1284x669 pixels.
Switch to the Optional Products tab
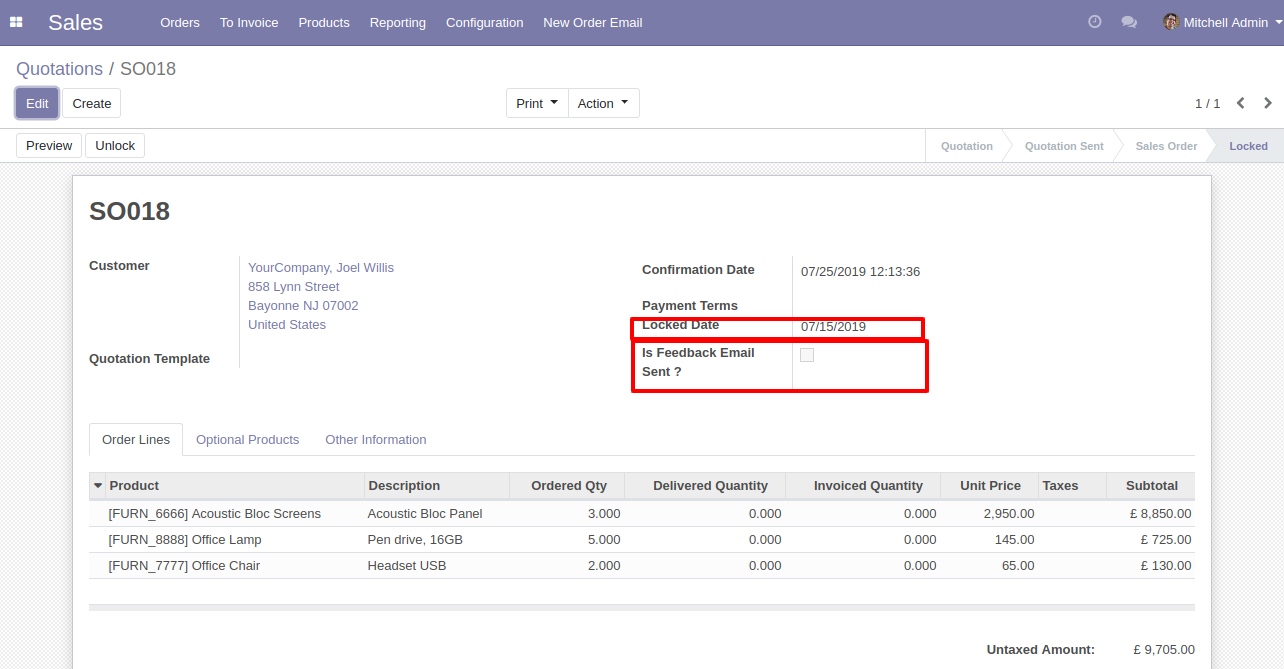pyautogui.click(x=248, y=440)
